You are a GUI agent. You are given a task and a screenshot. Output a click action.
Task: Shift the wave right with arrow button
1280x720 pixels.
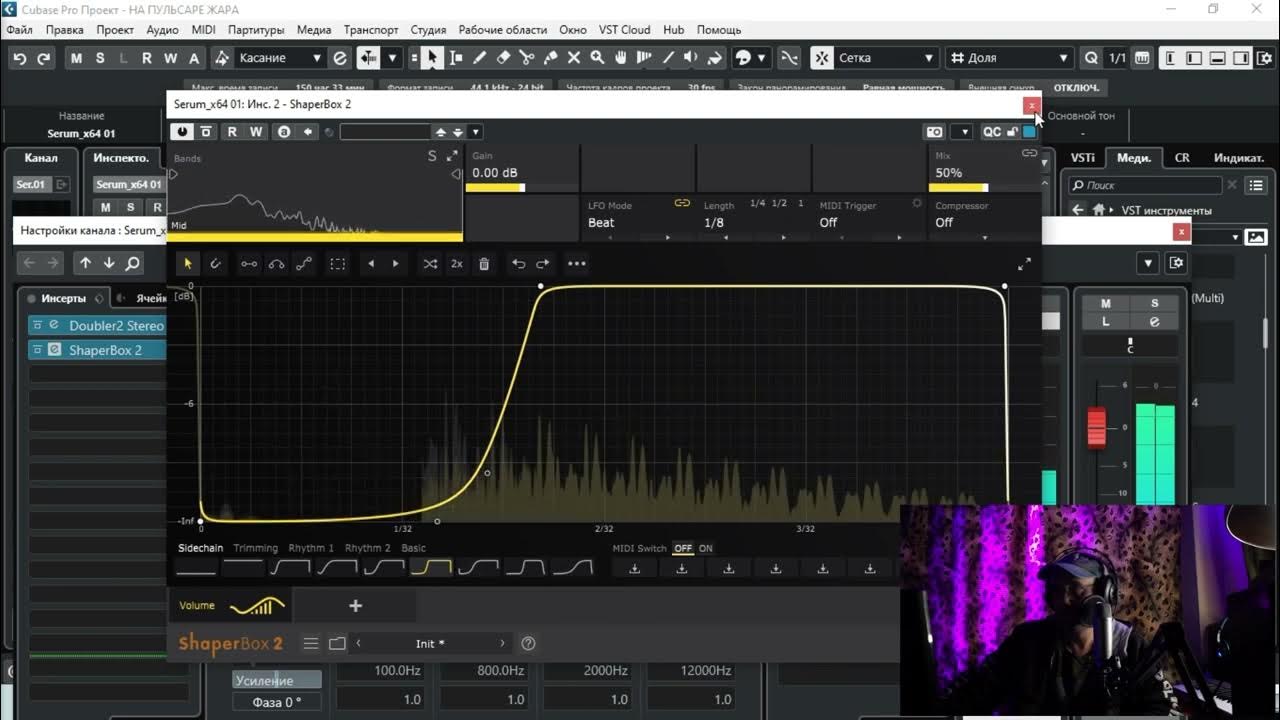coord(395,264)
